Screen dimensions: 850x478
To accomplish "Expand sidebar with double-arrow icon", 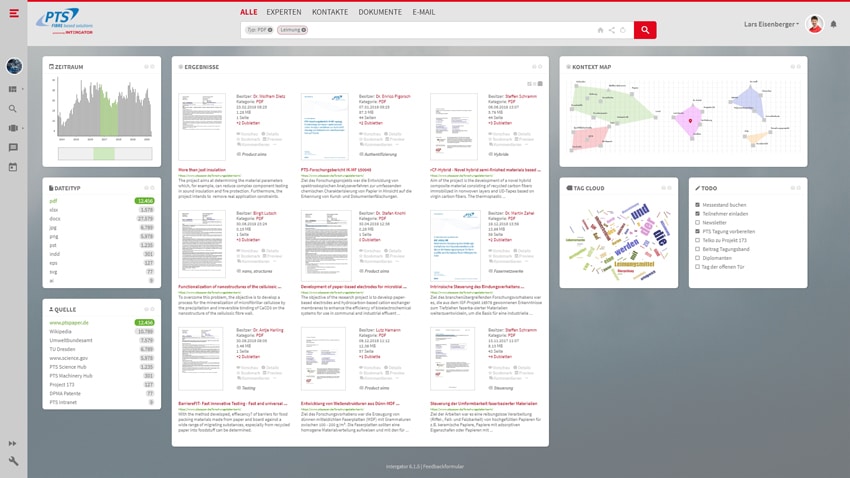I will point(13,443).
